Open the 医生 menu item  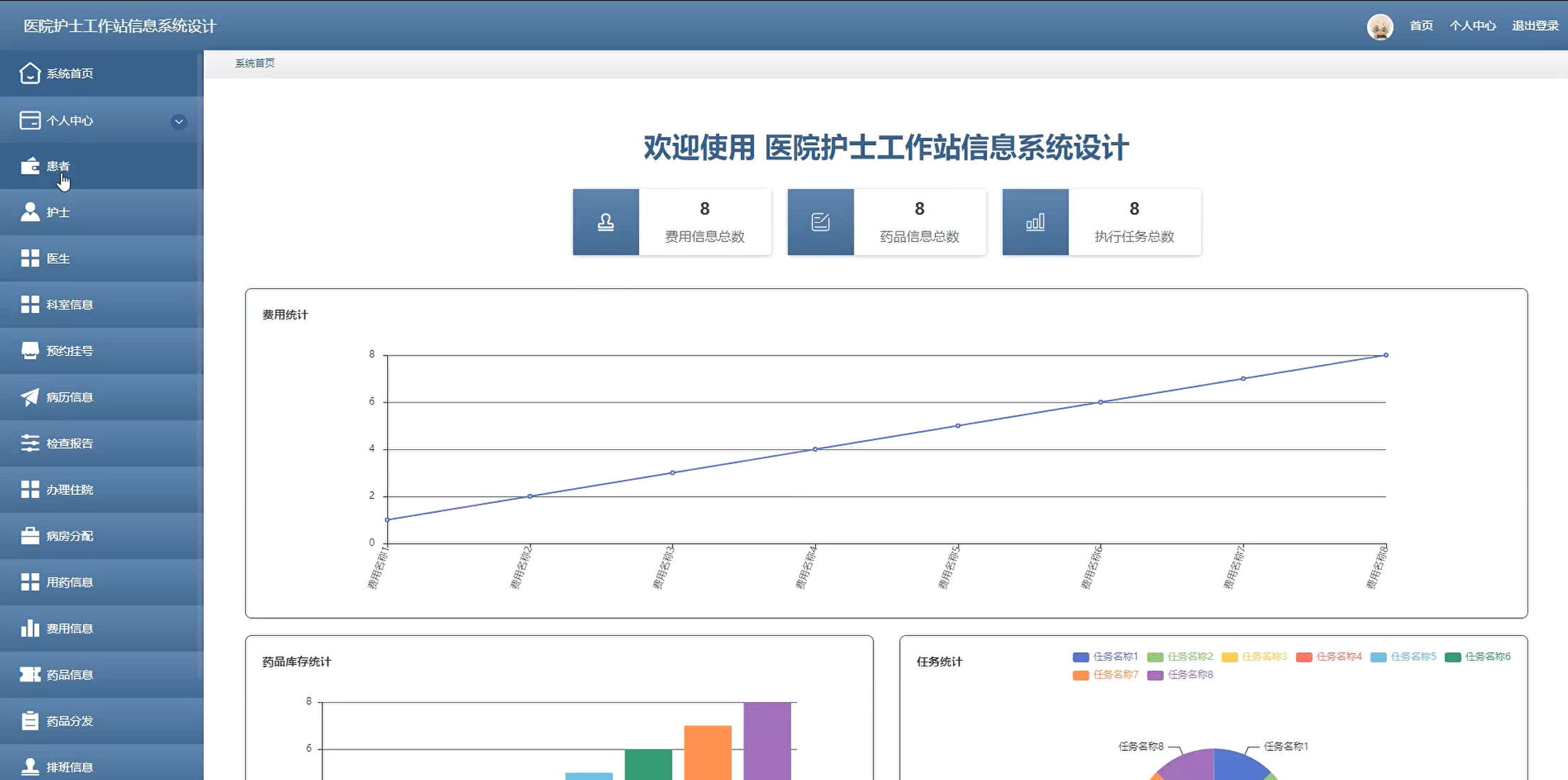tap(102, 258)
